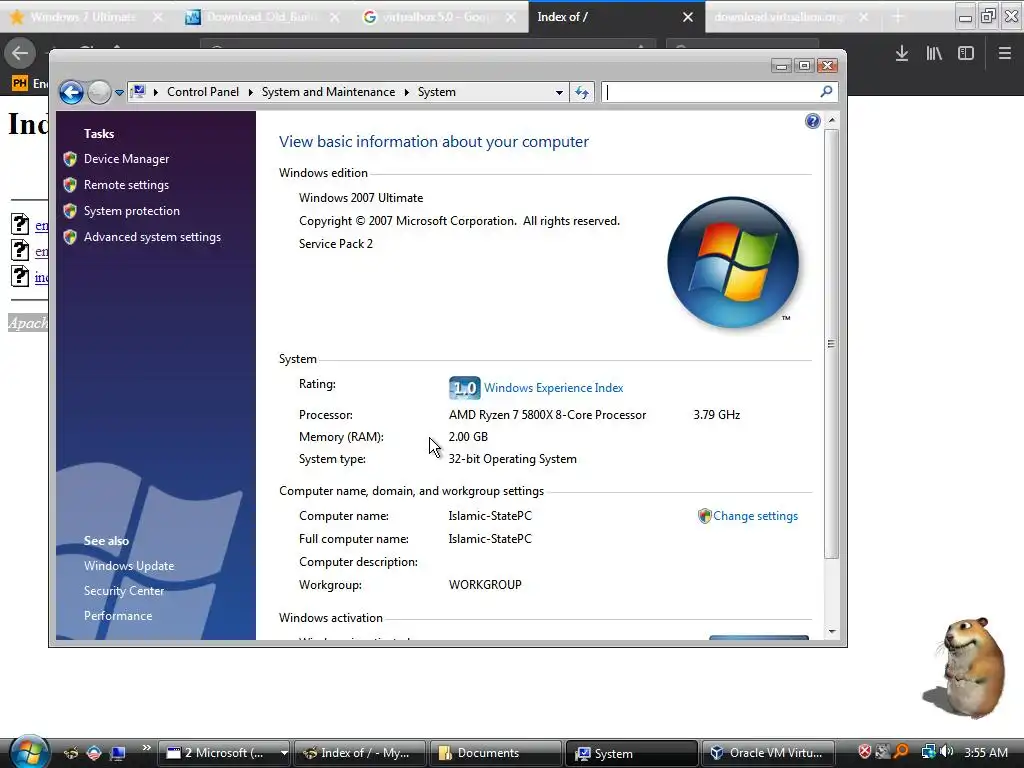Open System protection
1024x768 pixels.
point(131,211)
